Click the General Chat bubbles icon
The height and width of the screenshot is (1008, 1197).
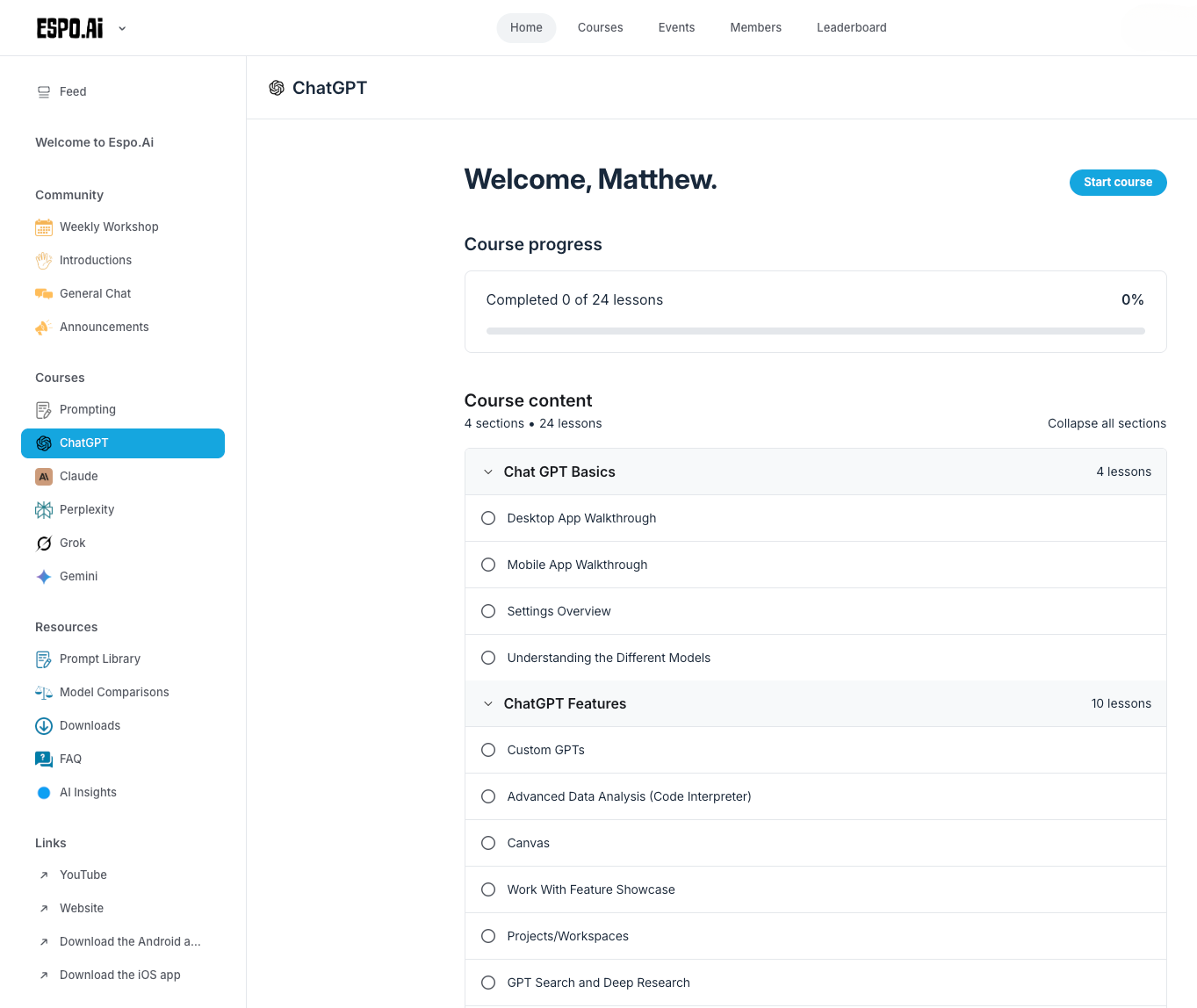[x=44, y=294]
